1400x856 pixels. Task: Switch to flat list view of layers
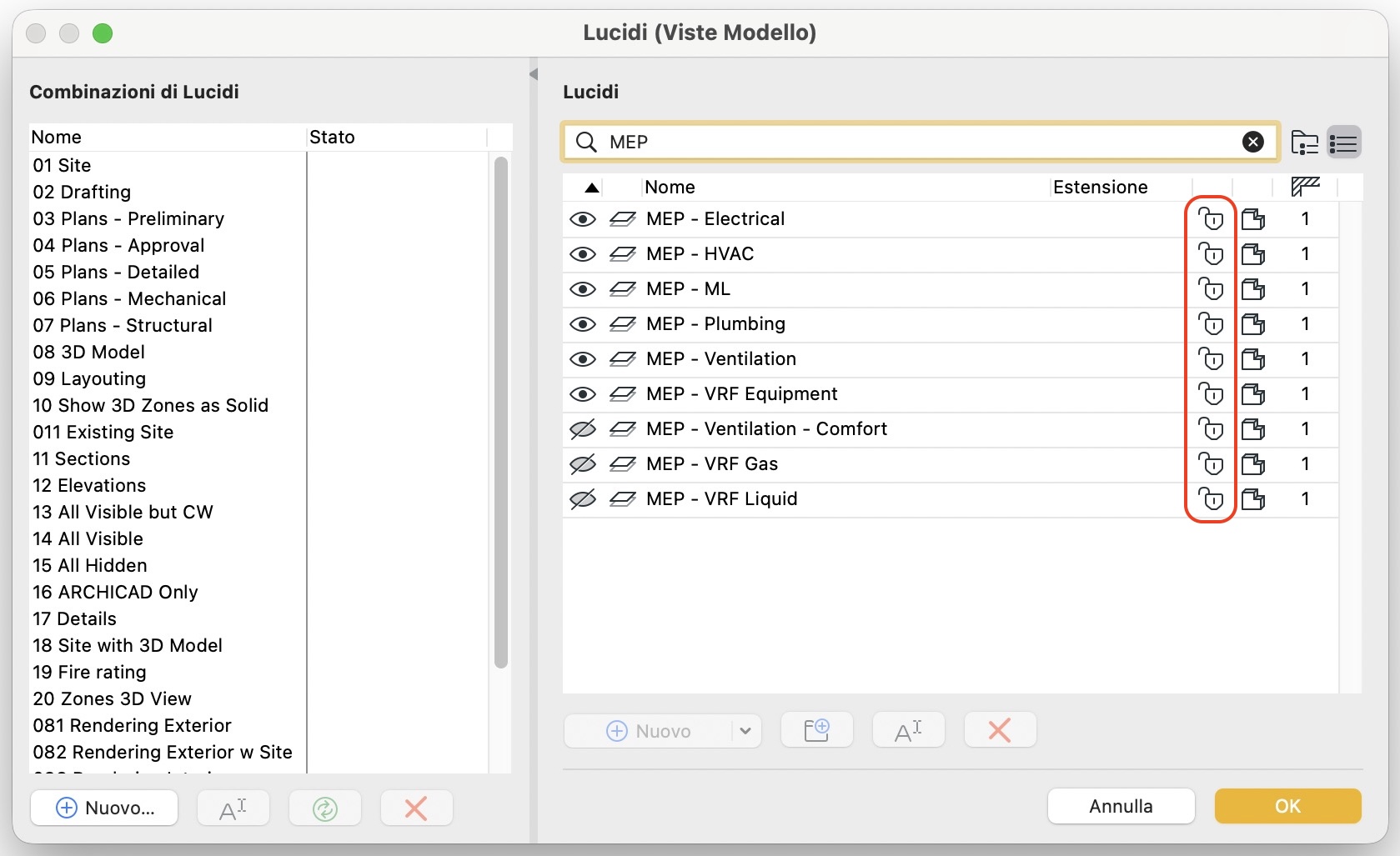(x=1343, y=143)
